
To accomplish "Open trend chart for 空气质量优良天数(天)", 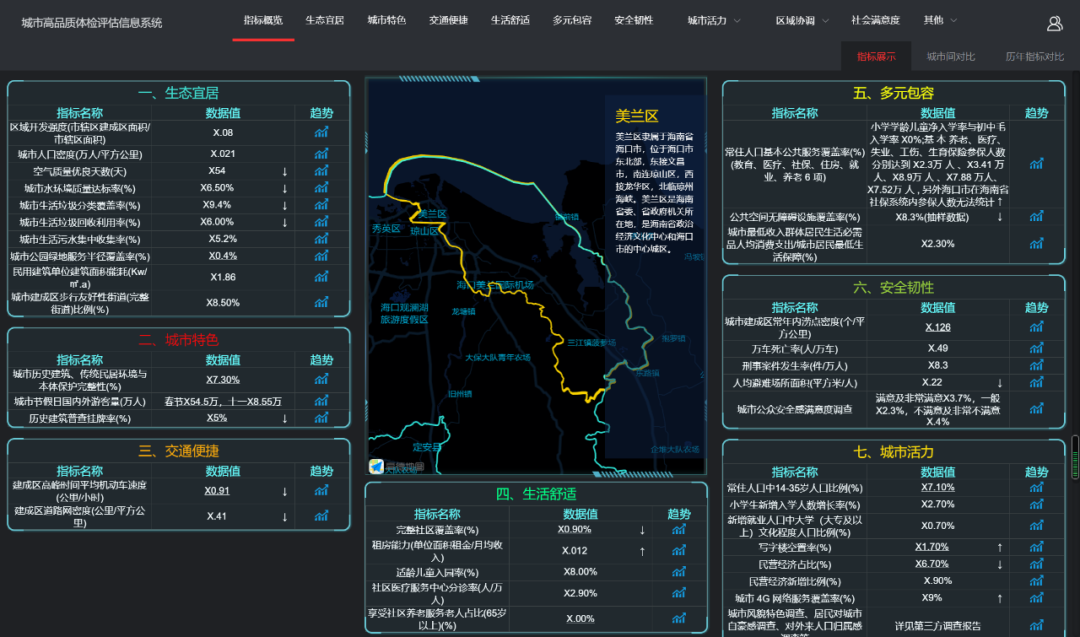I will pos(321,171).
